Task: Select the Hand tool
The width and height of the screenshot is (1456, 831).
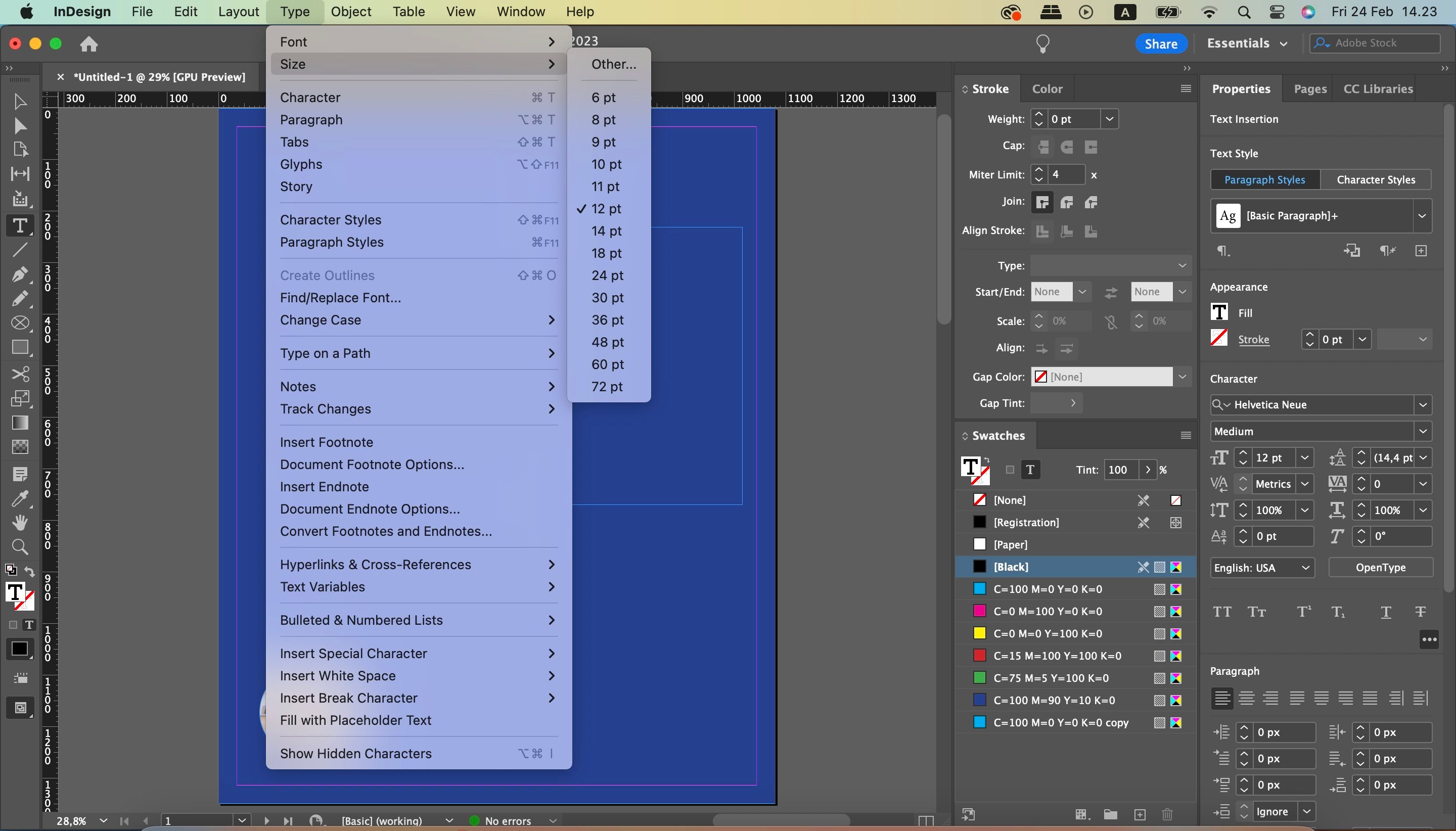Action: (x=21, y=523)
